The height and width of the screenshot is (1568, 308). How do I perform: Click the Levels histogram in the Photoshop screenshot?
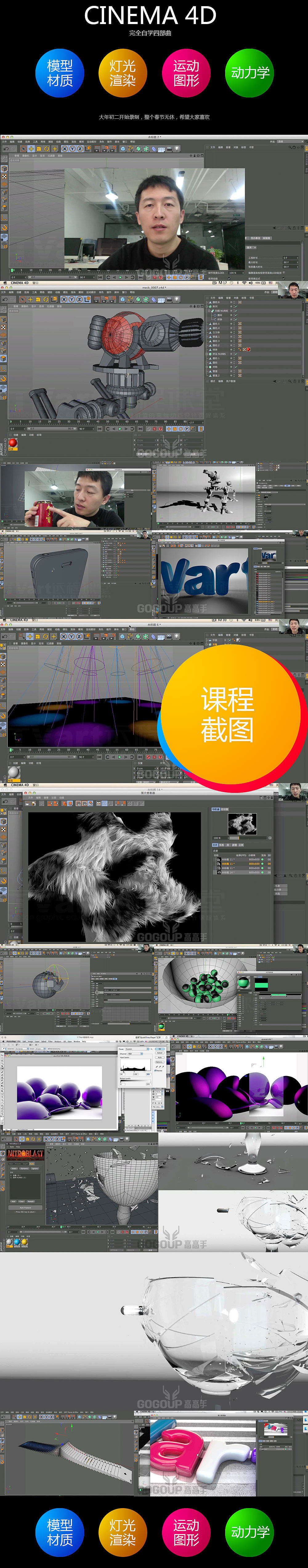point(136,1065)
